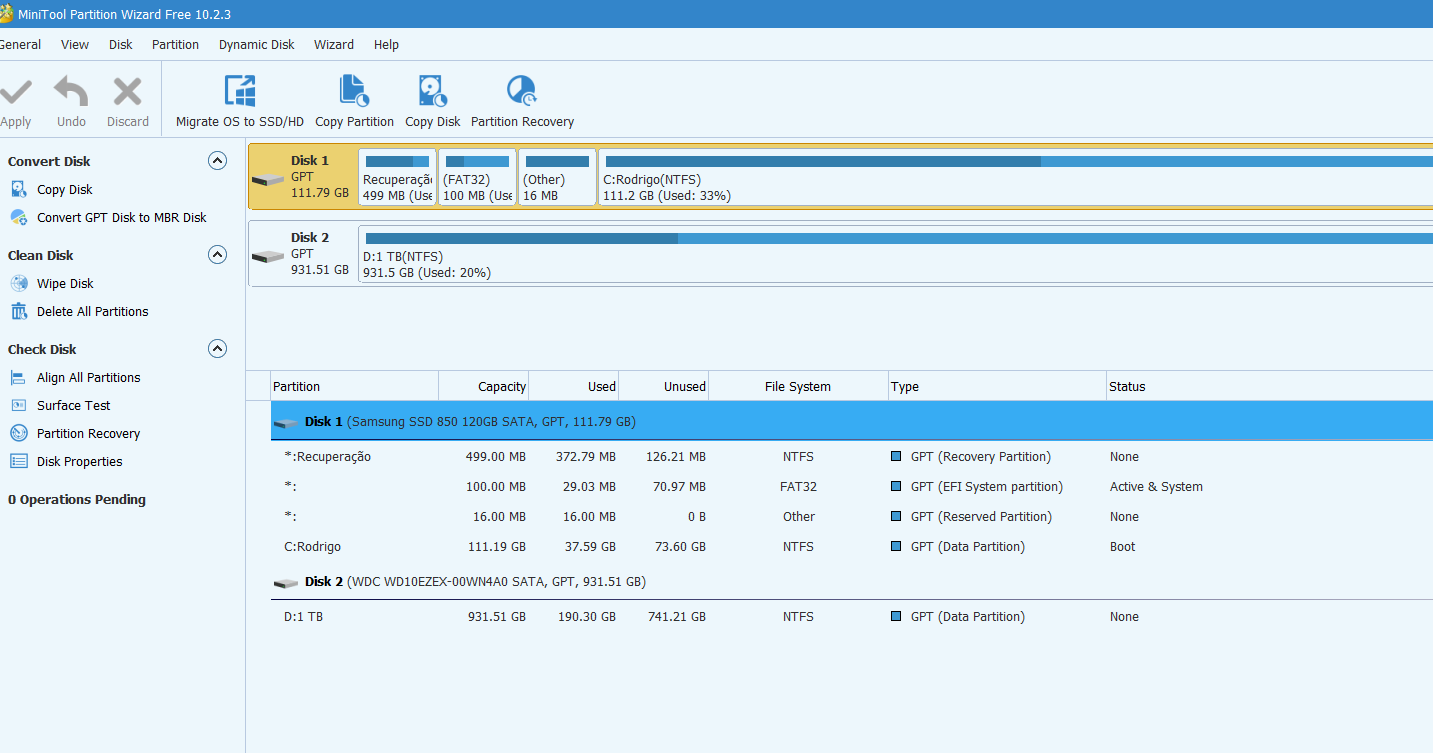Click Convert GPT Disk to MBR icon
The image size is (1433, 753).
tap(19, 217)
